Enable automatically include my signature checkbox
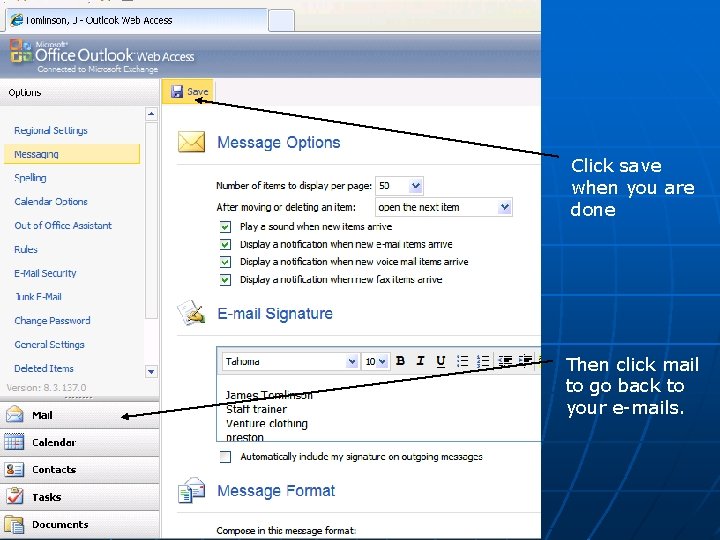This screenshot has height=540, width=720. coord(225,457)
